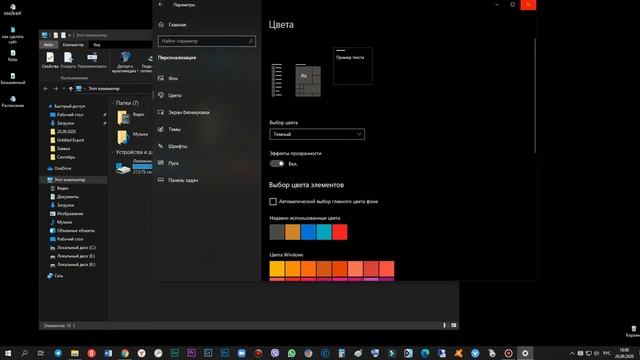Pick the cyan recently used color
The image size is (640, 360).
pos(324,232)
